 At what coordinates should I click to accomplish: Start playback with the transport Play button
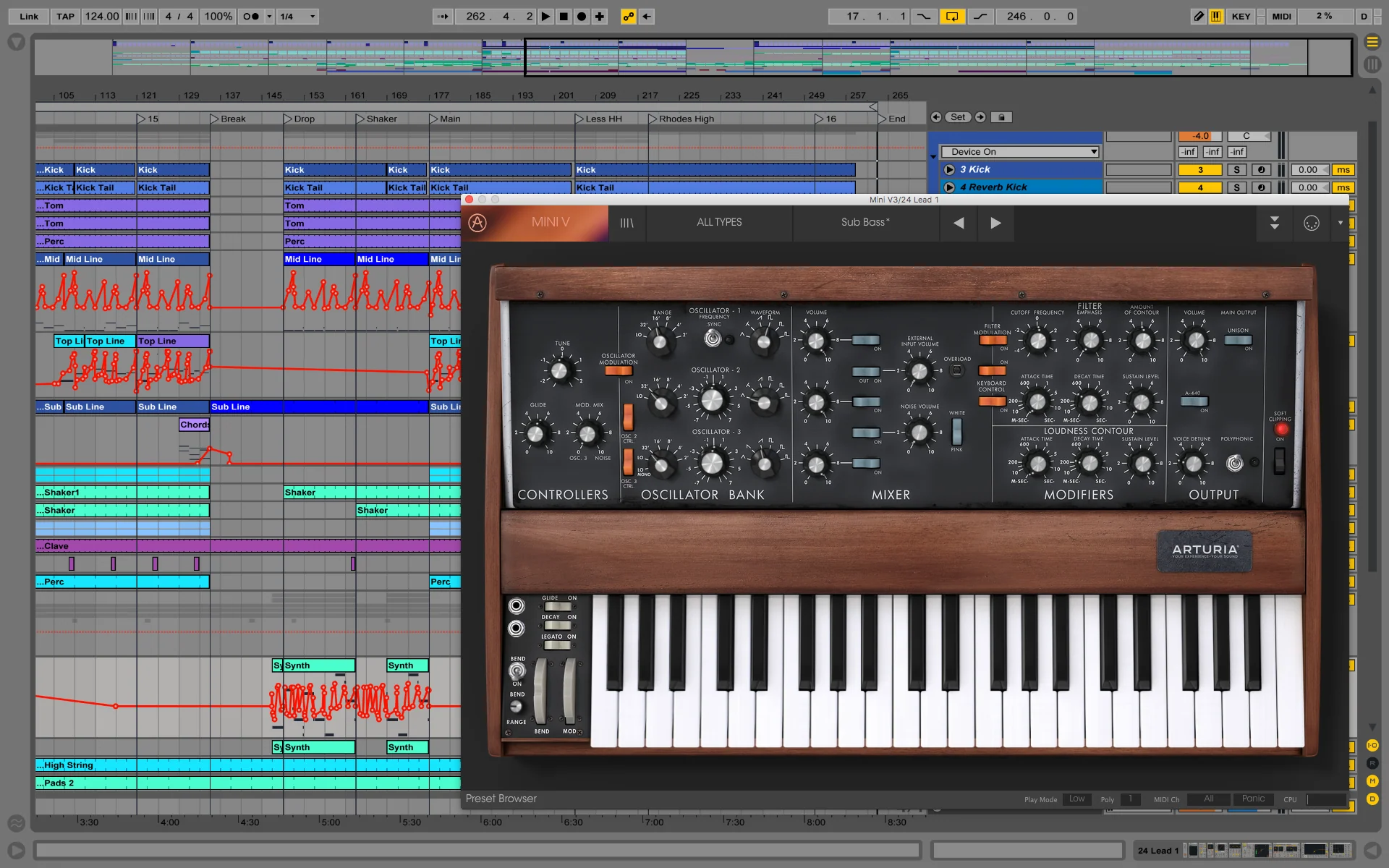click(545, 16)
